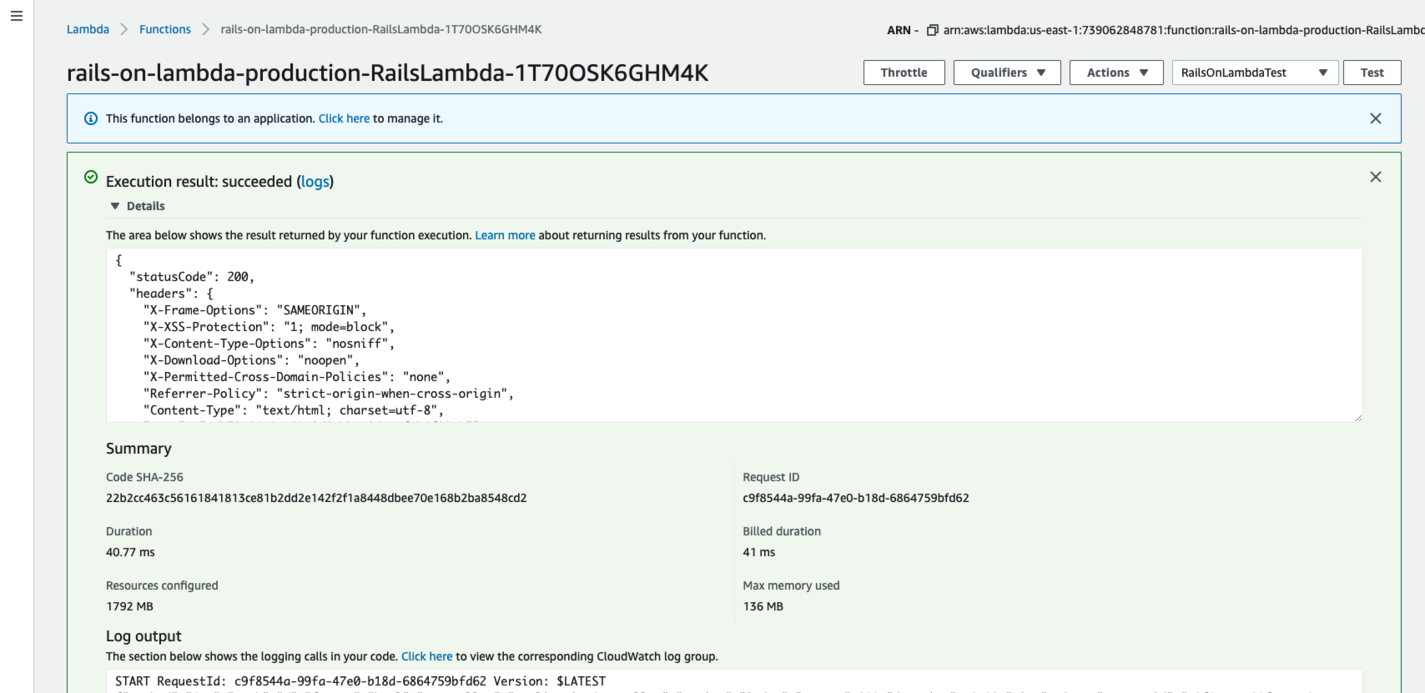This screenshot has height=693, width=1425.
Task: Dismiss the application info banner
Action: [x=1375, y=118]
